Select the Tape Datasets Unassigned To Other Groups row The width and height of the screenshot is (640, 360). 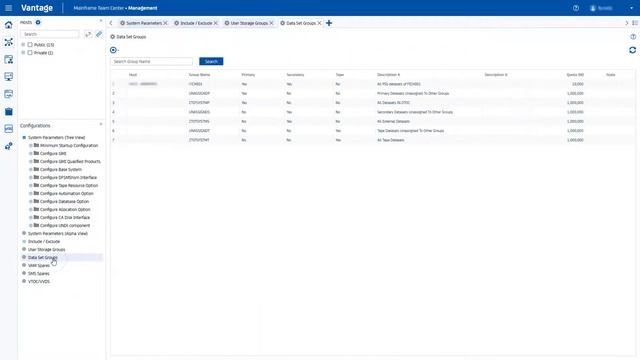(x=372, y=131)
